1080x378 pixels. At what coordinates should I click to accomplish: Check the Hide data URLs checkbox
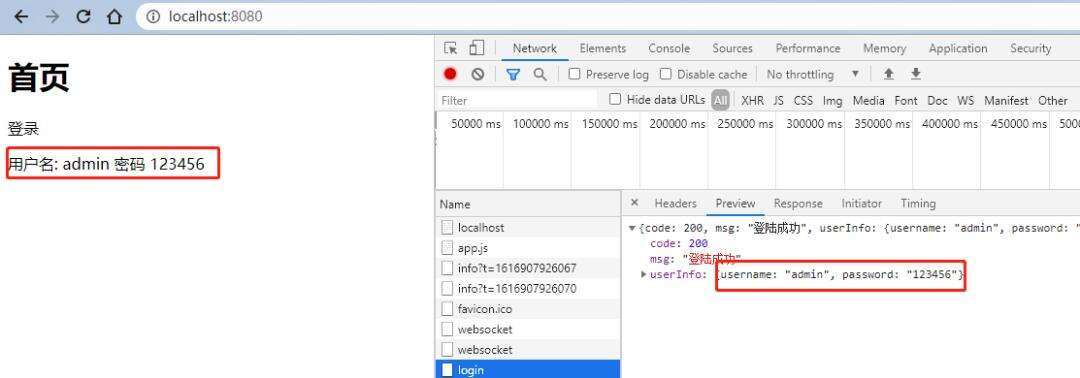pos(615,99)
